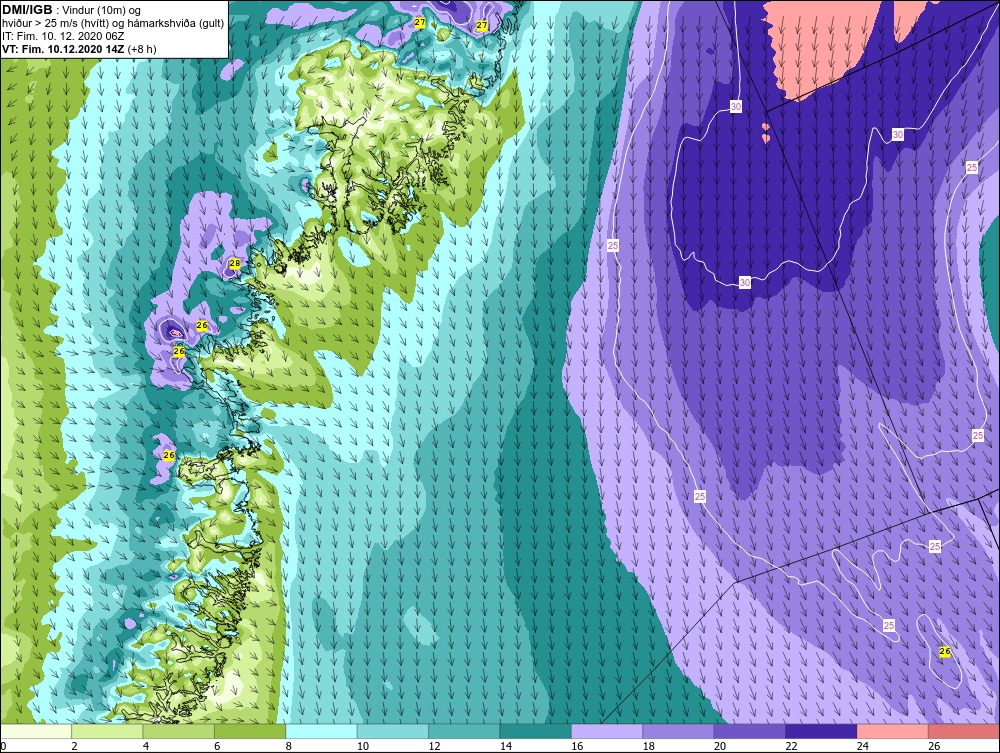This screenshot has height=753, width=1000.
Task: Click the legend scale number '24'
Action: coord(862,746)
